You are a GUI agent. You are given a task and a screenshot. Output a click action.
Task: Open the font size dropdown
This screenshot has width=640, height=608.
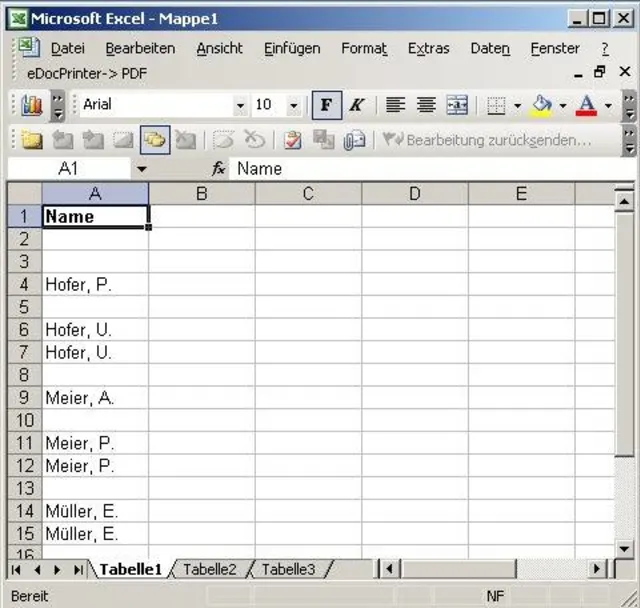point(293,106)
